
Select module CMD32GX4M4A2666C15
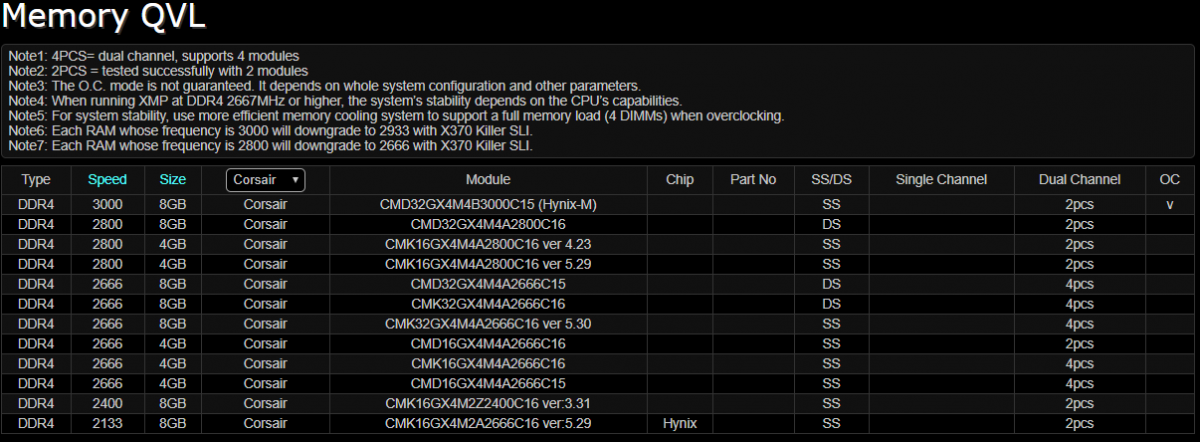coord(488,284)
